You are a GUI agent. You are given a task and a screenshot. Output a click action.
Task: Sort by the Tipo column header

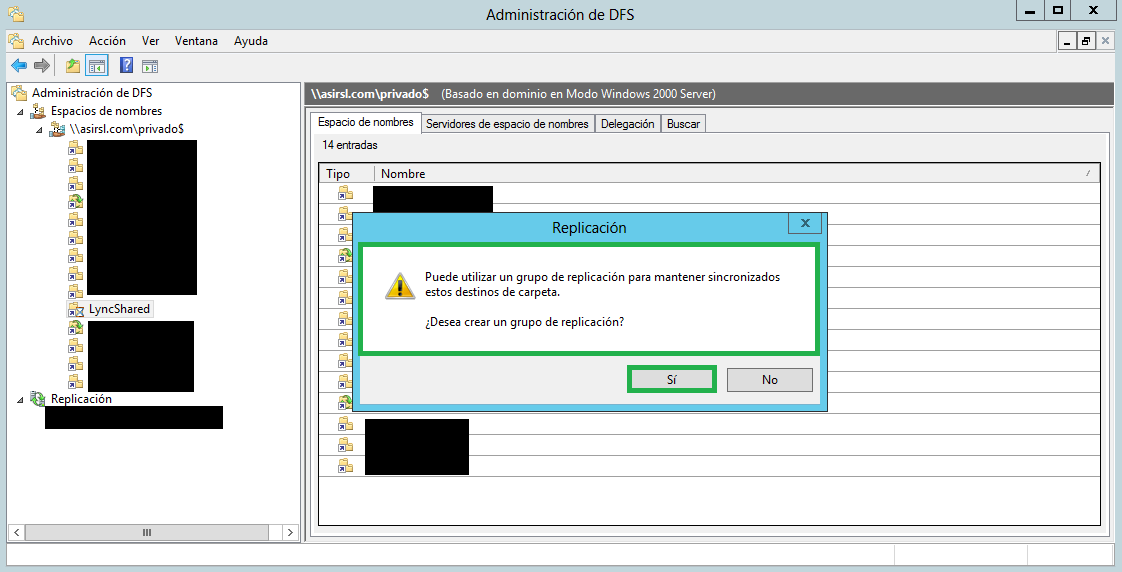[x=346, y=174]
